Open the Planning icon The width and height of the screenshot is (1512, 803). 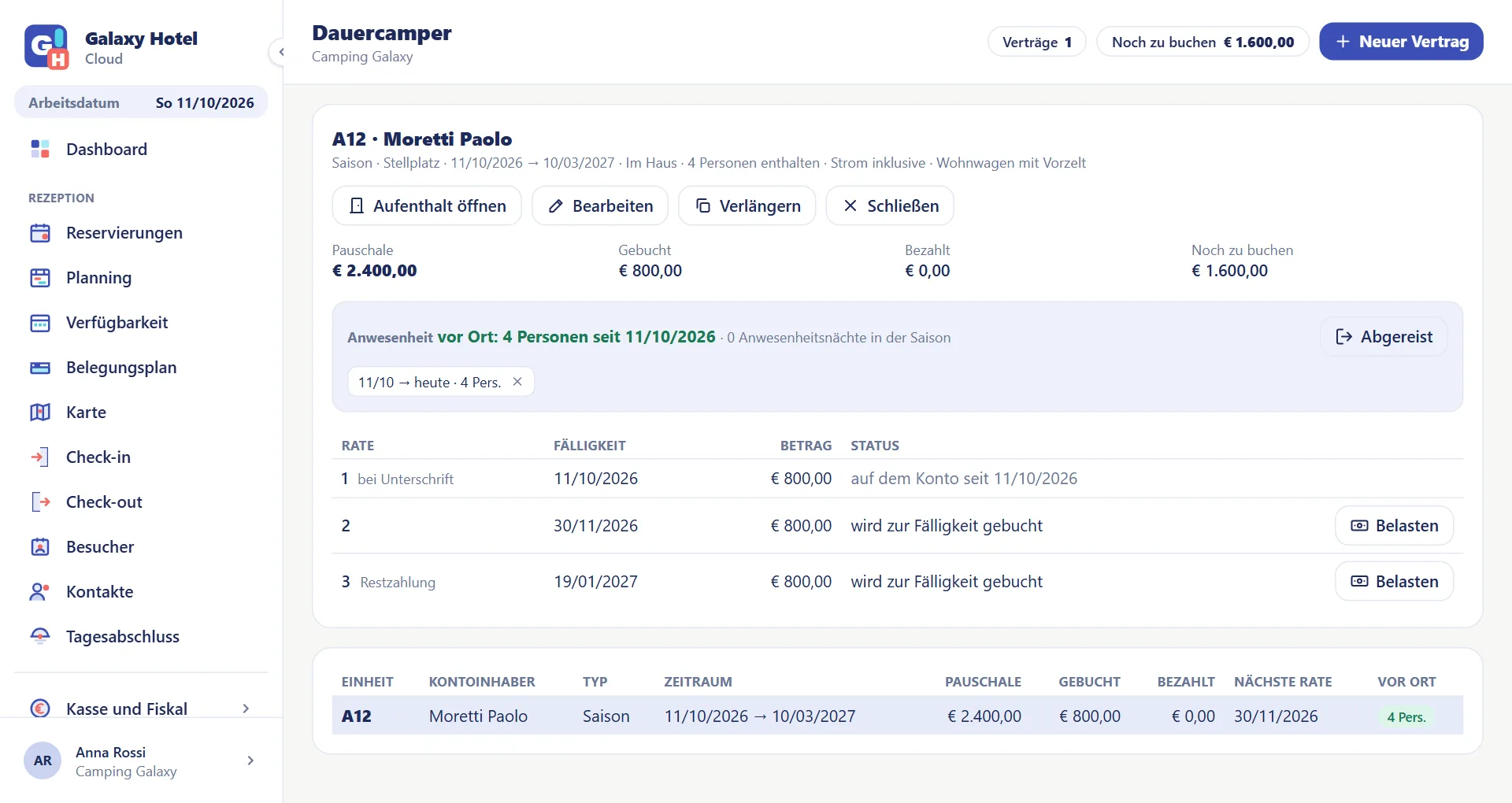40,278
